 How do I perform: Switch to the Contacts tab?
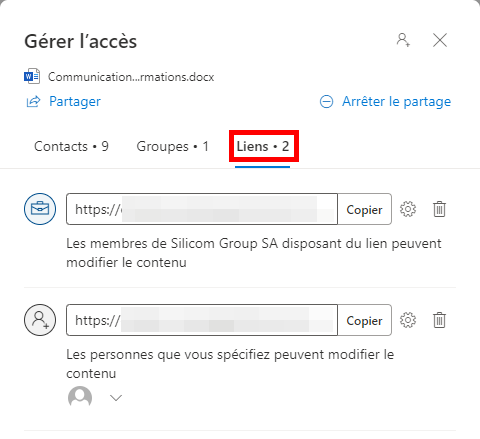coord(71,146)
